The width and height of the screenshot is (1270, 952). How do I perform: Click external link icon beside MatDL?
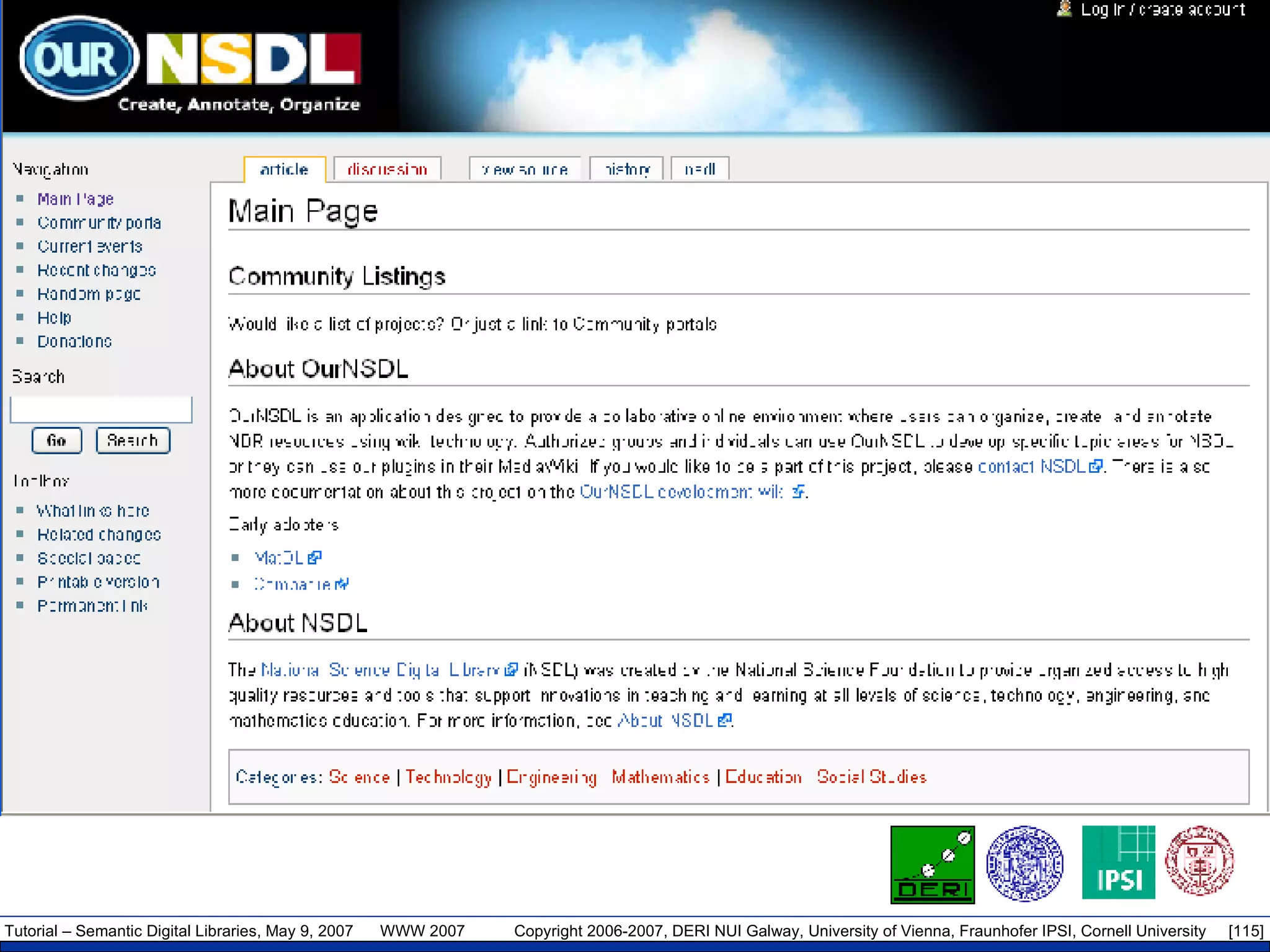click(314, 558)
